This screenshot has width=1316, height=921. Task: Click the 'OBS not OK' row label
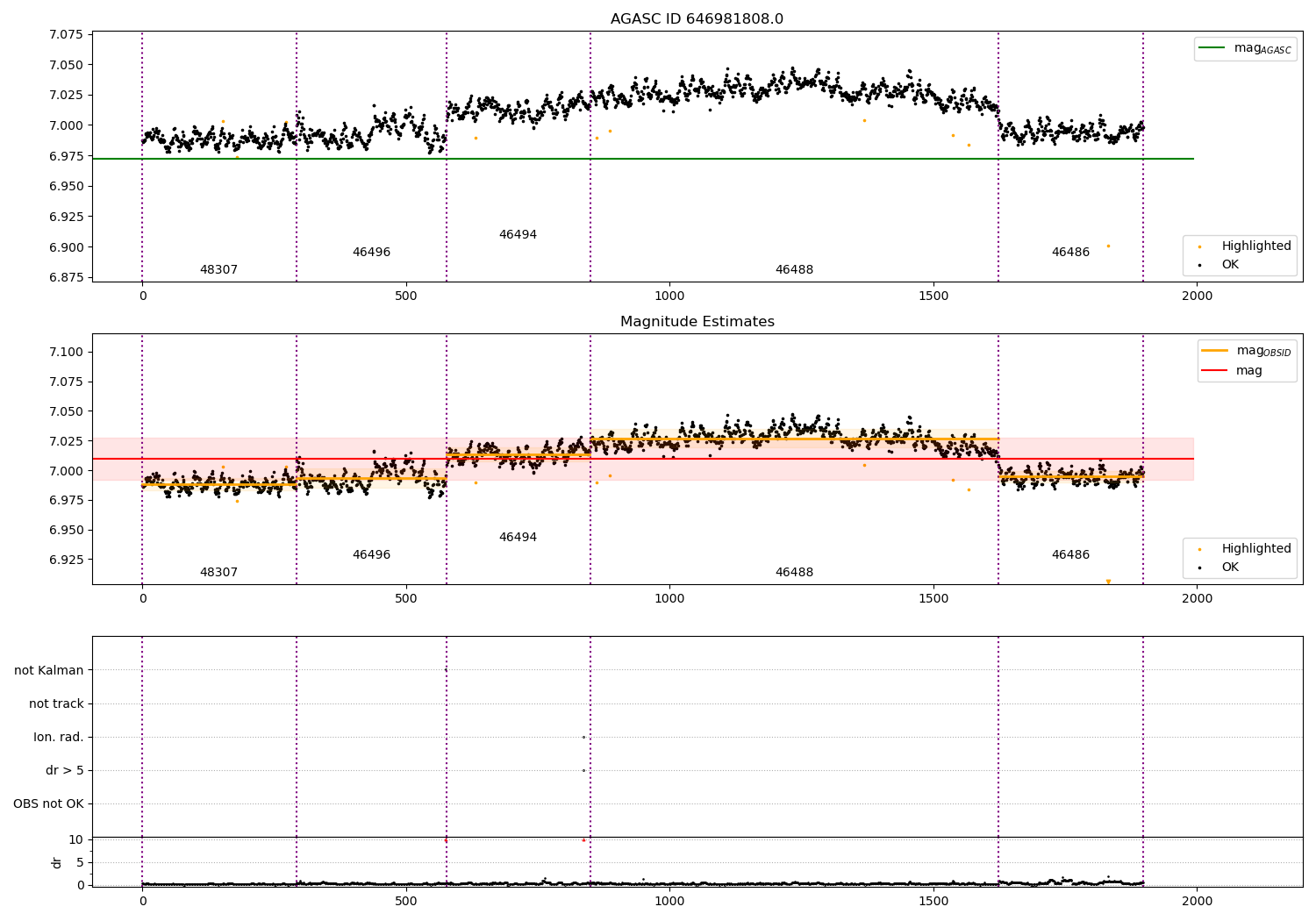point(48,804)
